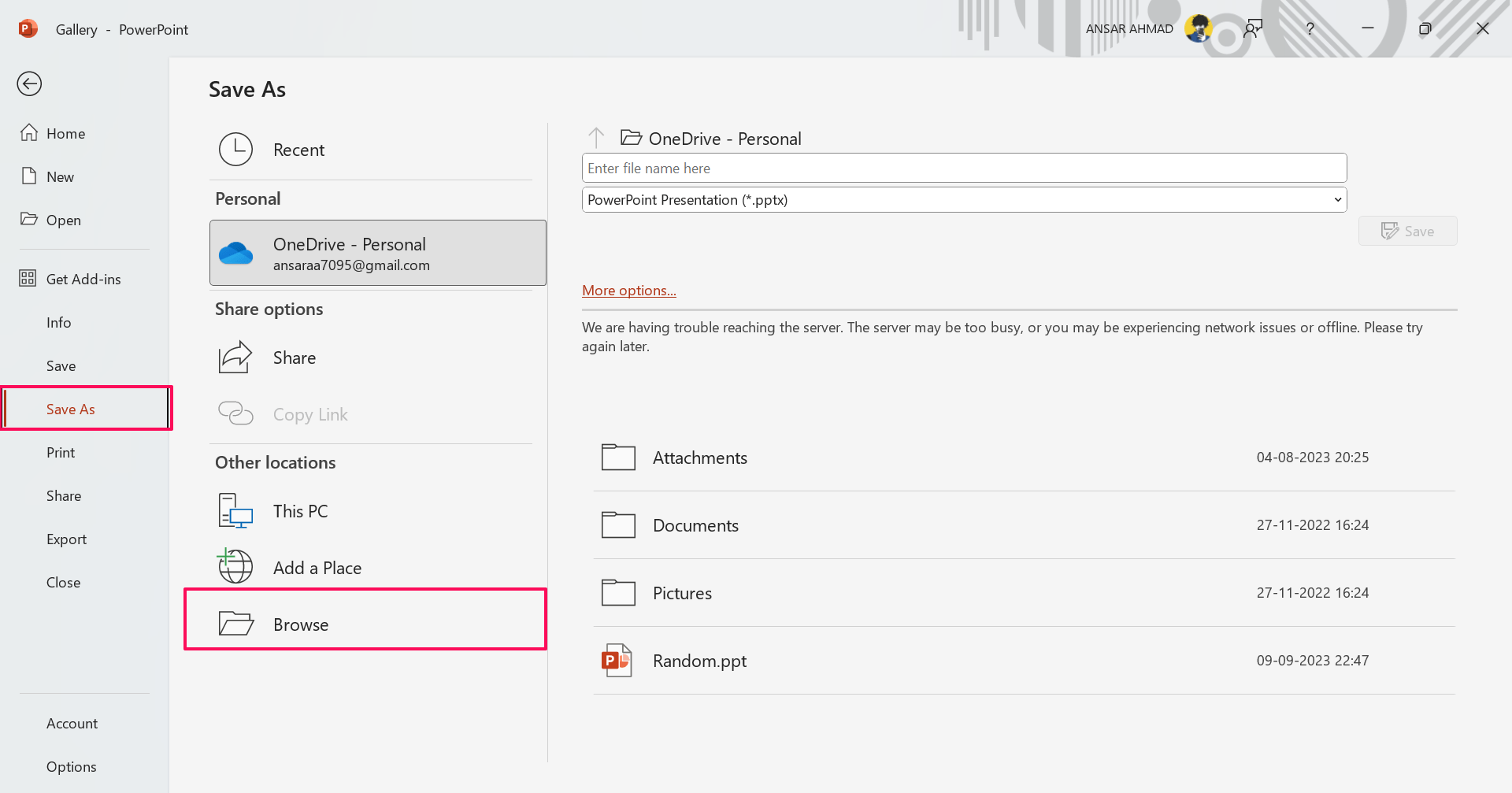The height and width of the screenshot is (793, 1512).
Task: Click the Attachments folder icon
Action: click(x=618, y=457)
